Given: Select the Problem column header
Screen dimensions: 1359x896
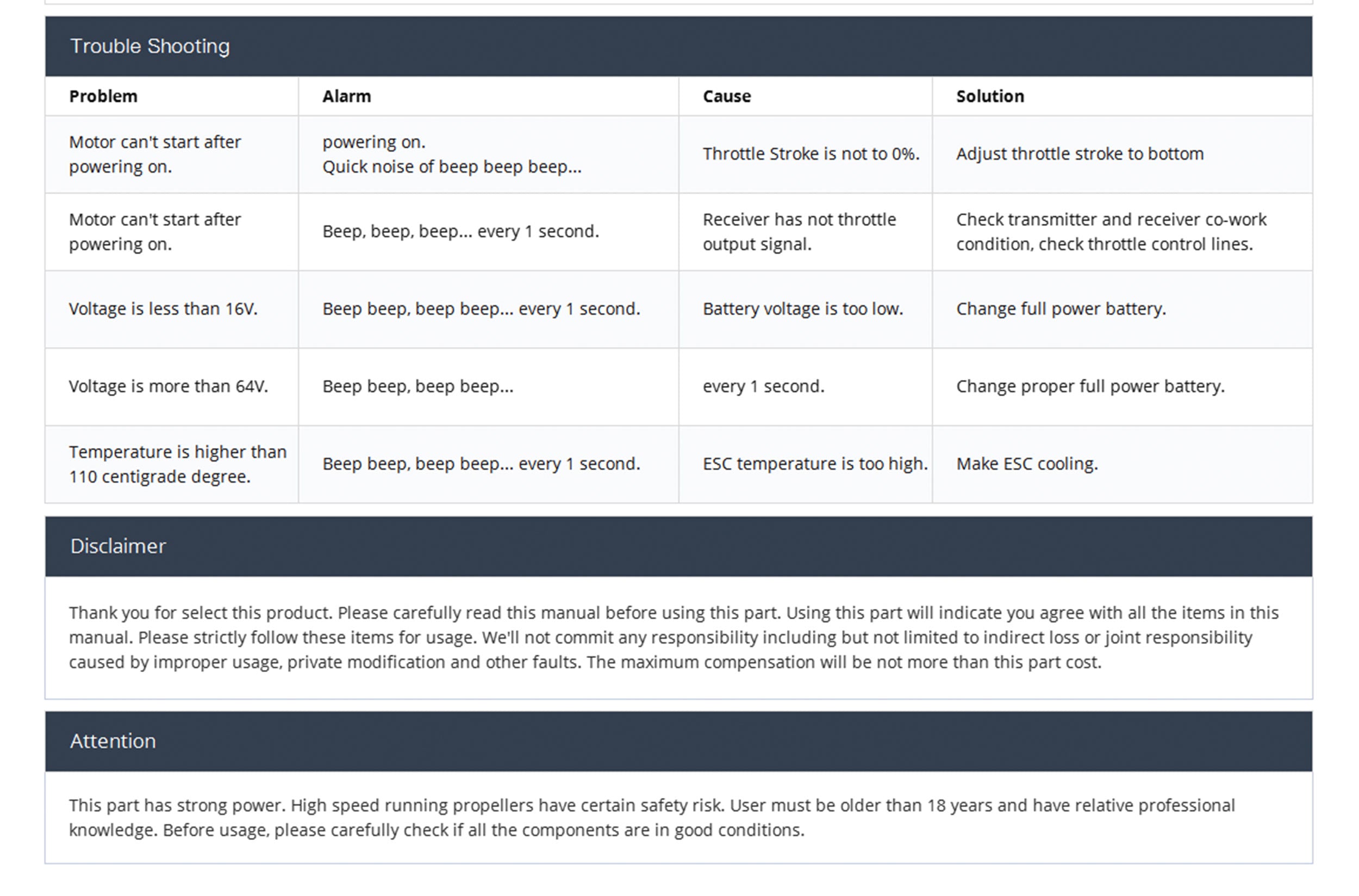Looking at the screenshot, I should (x=103, y=96).
